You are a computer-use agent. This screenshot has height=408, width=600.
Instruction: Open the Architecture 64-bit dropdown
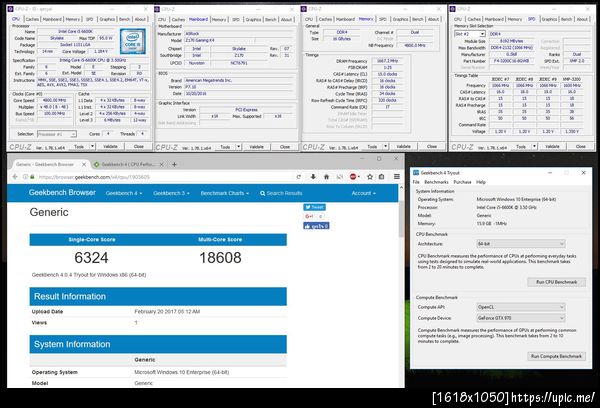[521, 243]
